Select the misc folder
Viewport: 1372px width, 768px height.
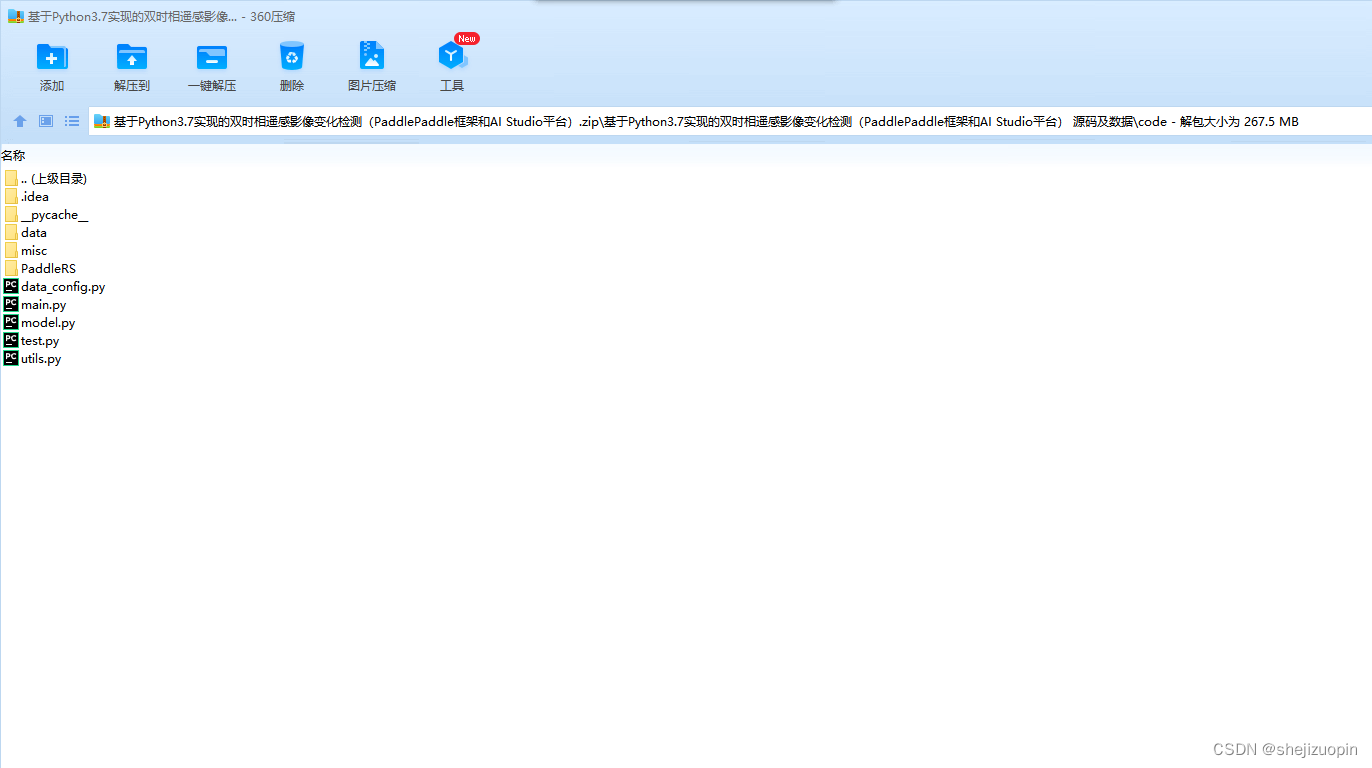pyautogui.click(x=26, y=250)
